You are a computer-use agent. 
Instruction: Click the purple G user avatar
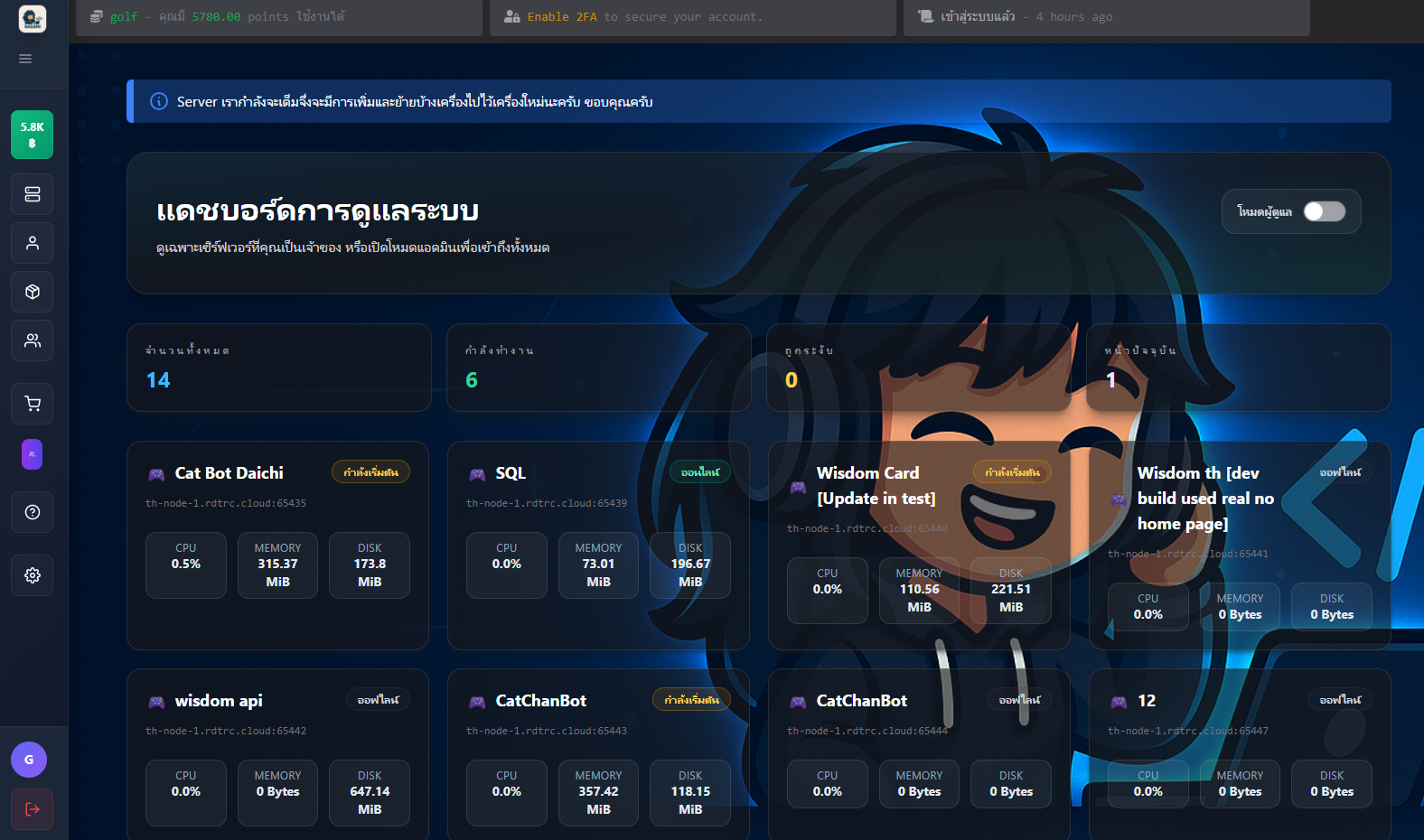point(29,760)
